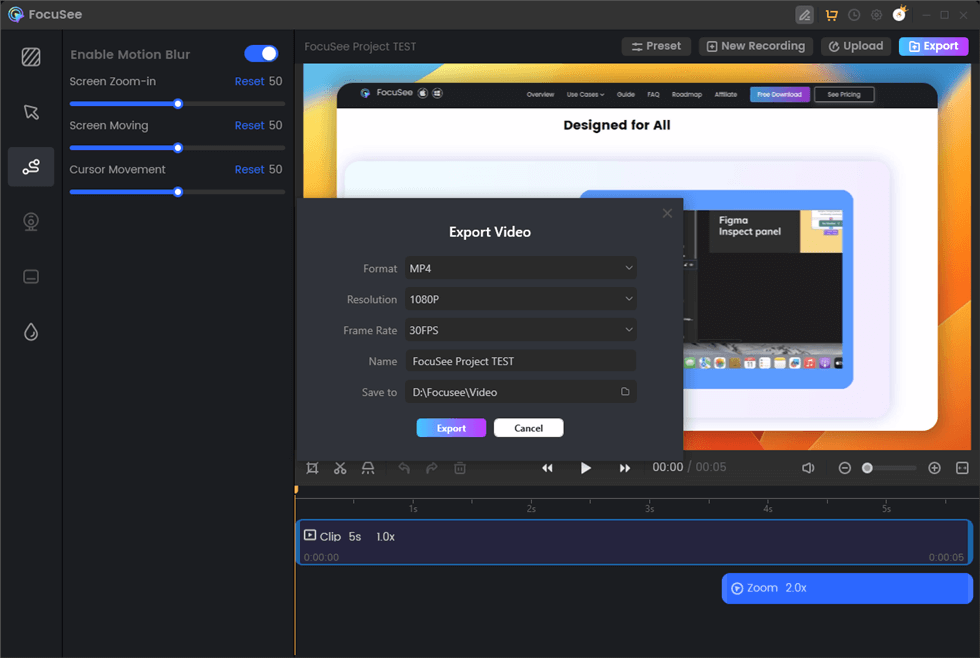Open the background settings sidebar icon

coord(31,57)
